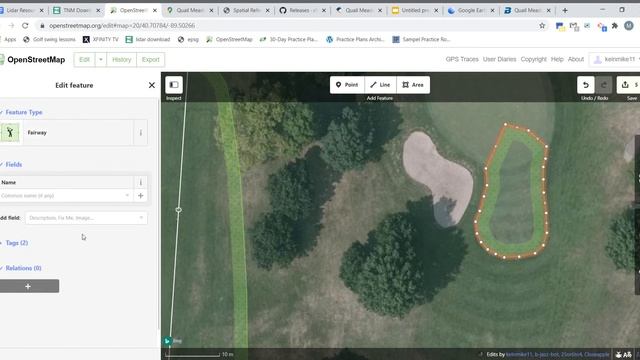The image size is (640, 360).
Task: Open the Add field combo box
Action: [x=86, y=218]
